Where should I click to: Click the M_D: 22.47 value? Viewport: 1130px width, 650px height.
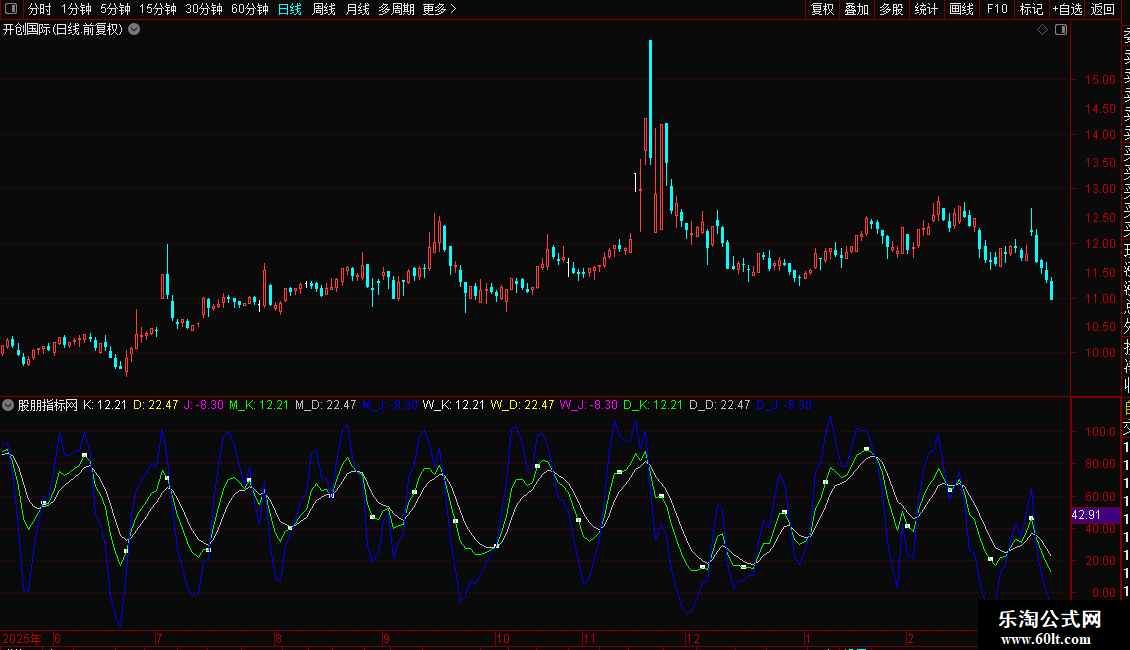(326, 405)
